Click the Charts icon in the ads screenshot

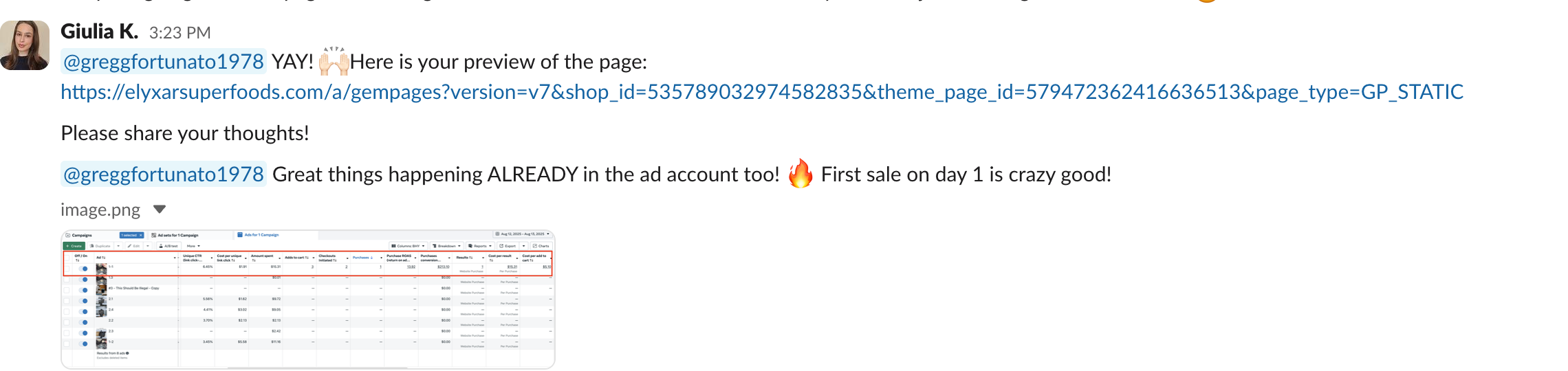pos(535,246)
